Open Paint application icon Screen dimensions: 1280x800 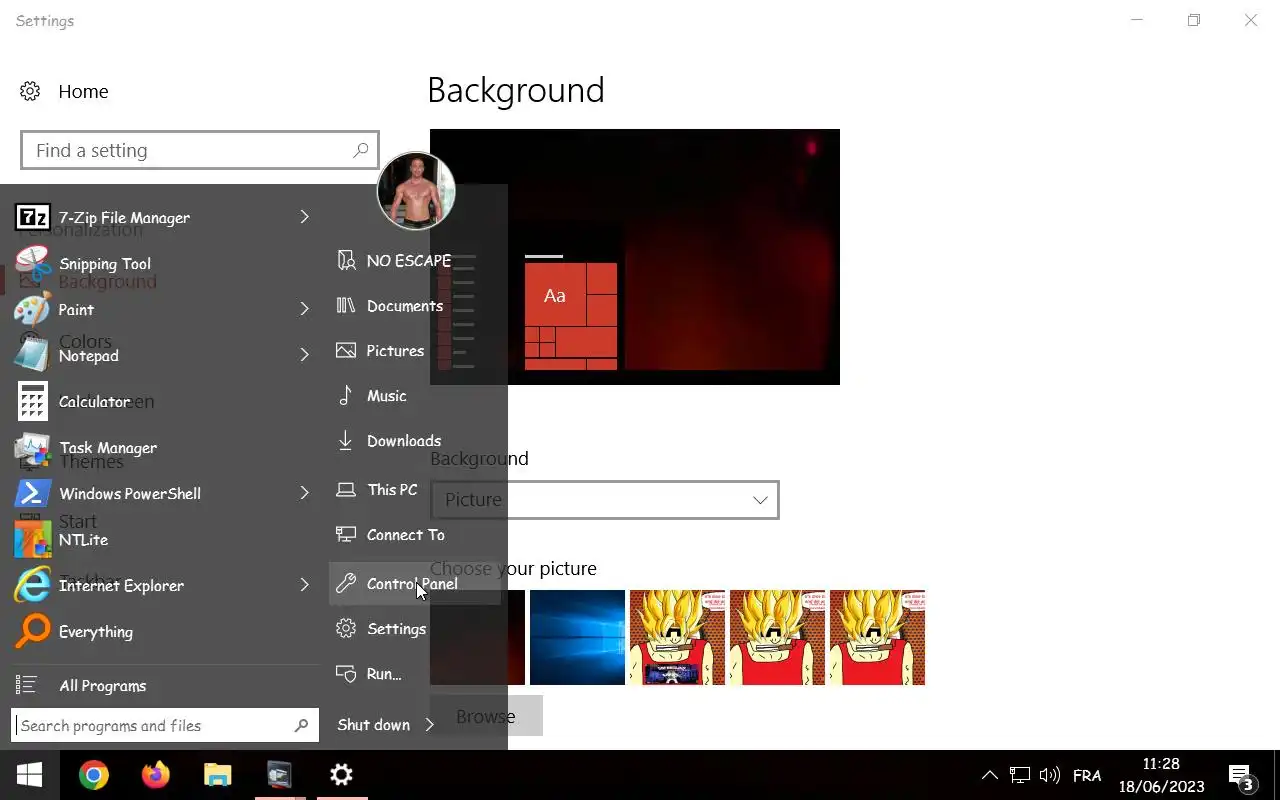(32, 310)
